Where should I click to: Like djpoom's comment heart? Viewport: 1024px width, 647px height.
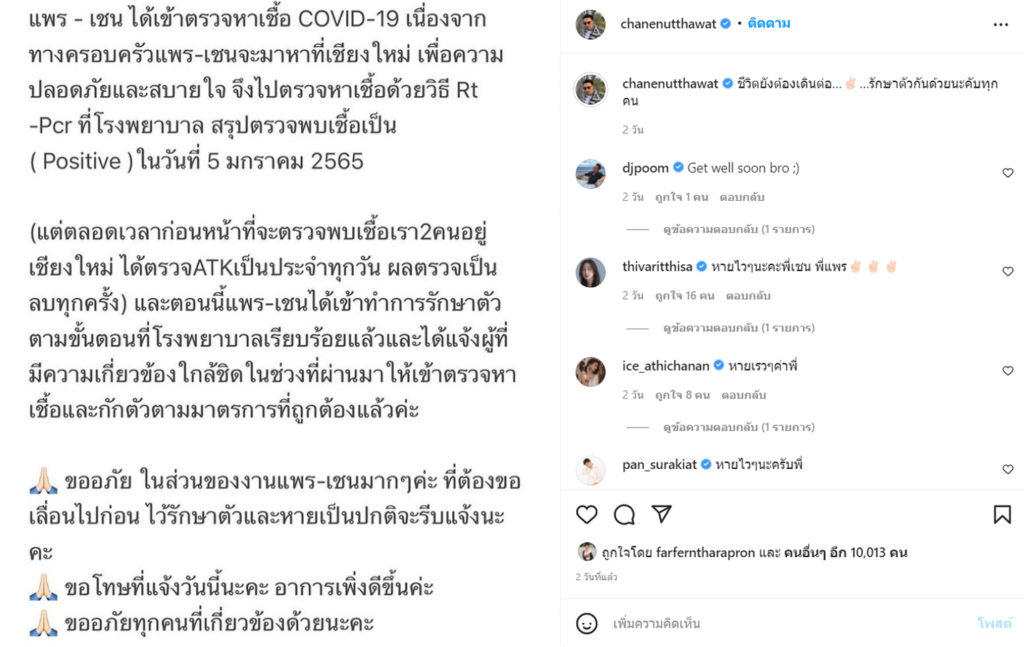tap(1008, 172)
